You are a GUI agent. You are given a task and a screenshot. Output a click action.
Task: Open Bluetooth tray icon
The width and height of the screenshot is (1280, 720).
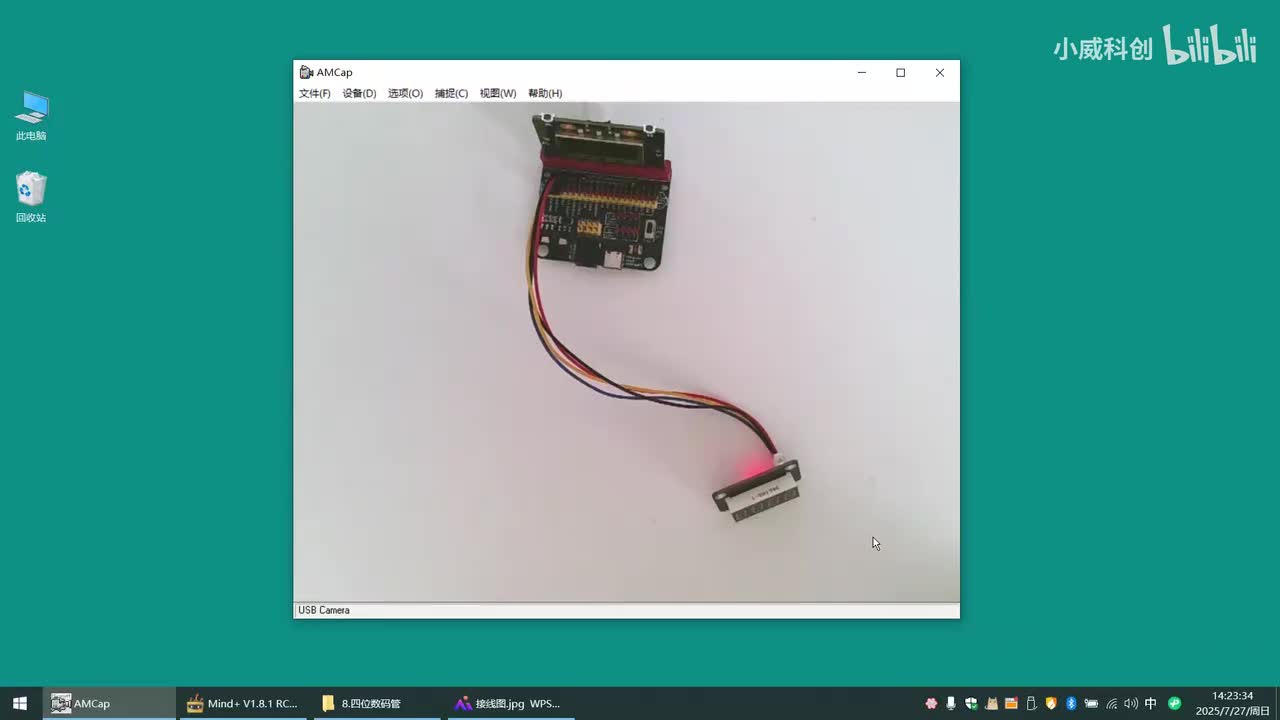tap(1071, 703)
